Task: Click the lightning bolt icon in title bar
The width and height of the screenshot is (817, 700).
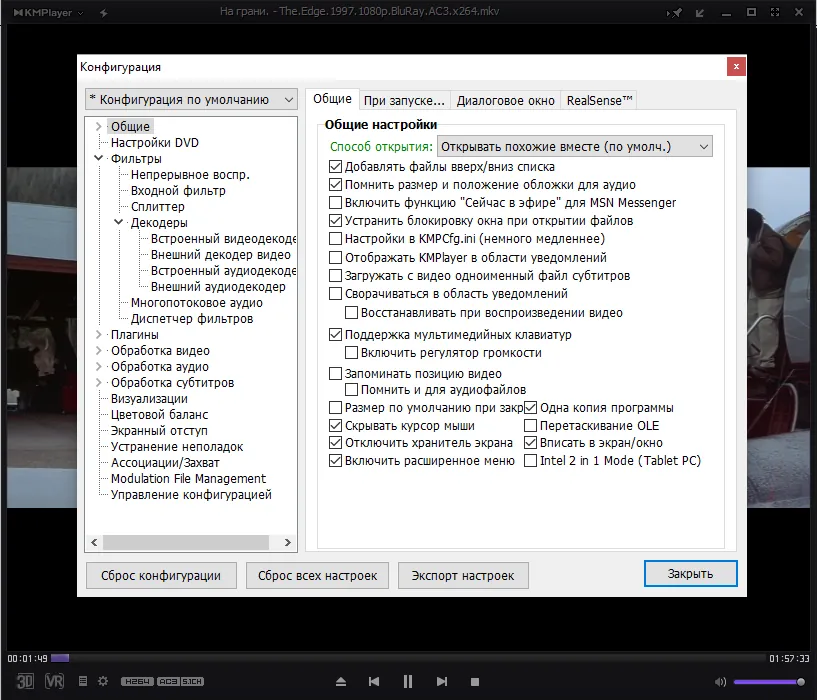Action: [104, 13]
